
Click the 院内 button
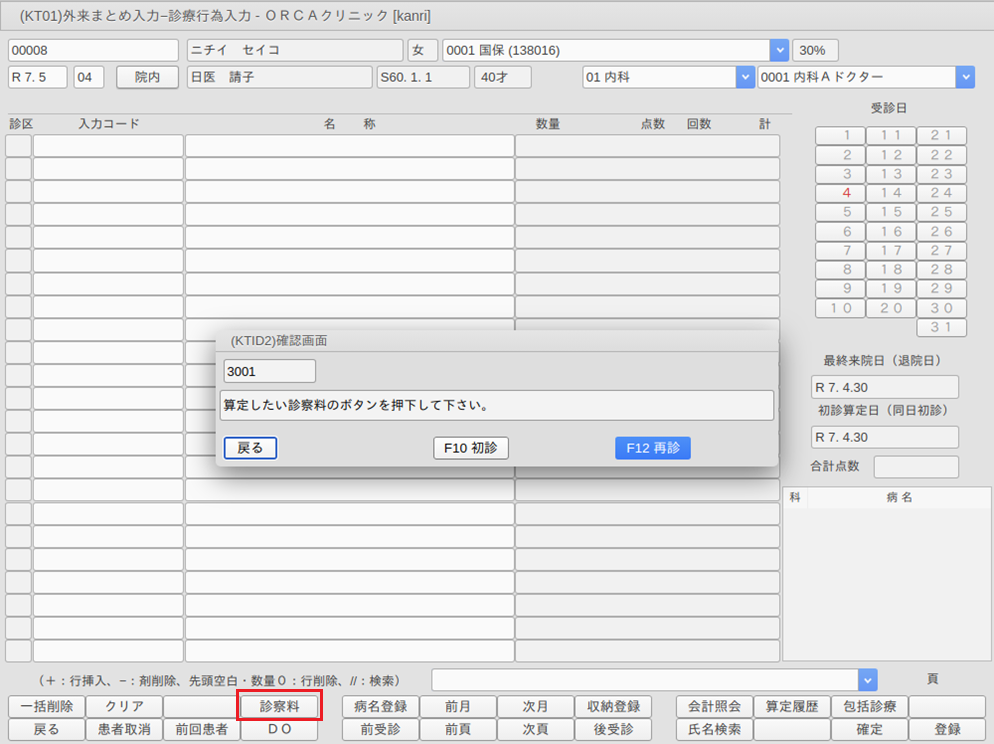147,77
